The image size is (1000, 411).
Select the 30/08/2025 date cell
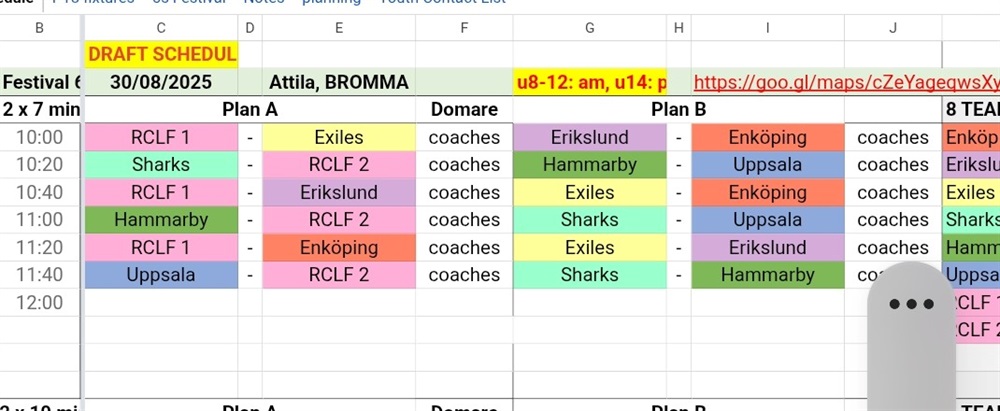(x=161, y=82)
